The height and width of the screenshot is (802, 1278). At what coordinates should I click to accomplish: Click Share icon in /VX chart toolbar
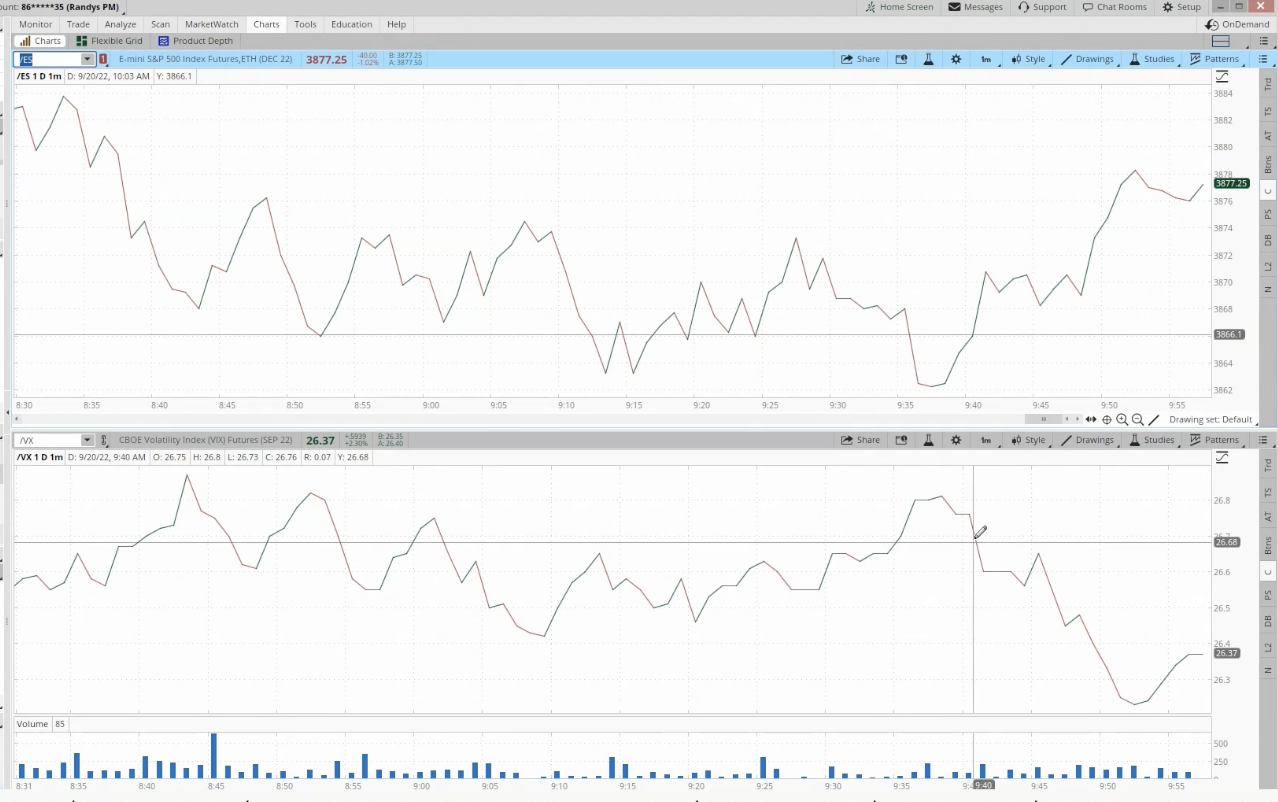861,440
